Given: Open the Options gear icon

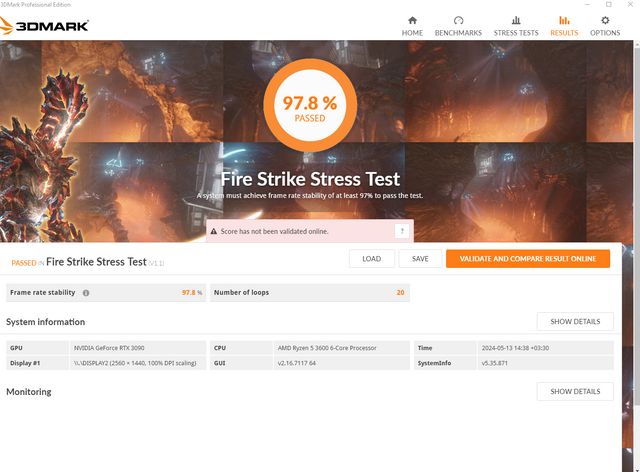Looking at the screenshot, I should point(604,20).
